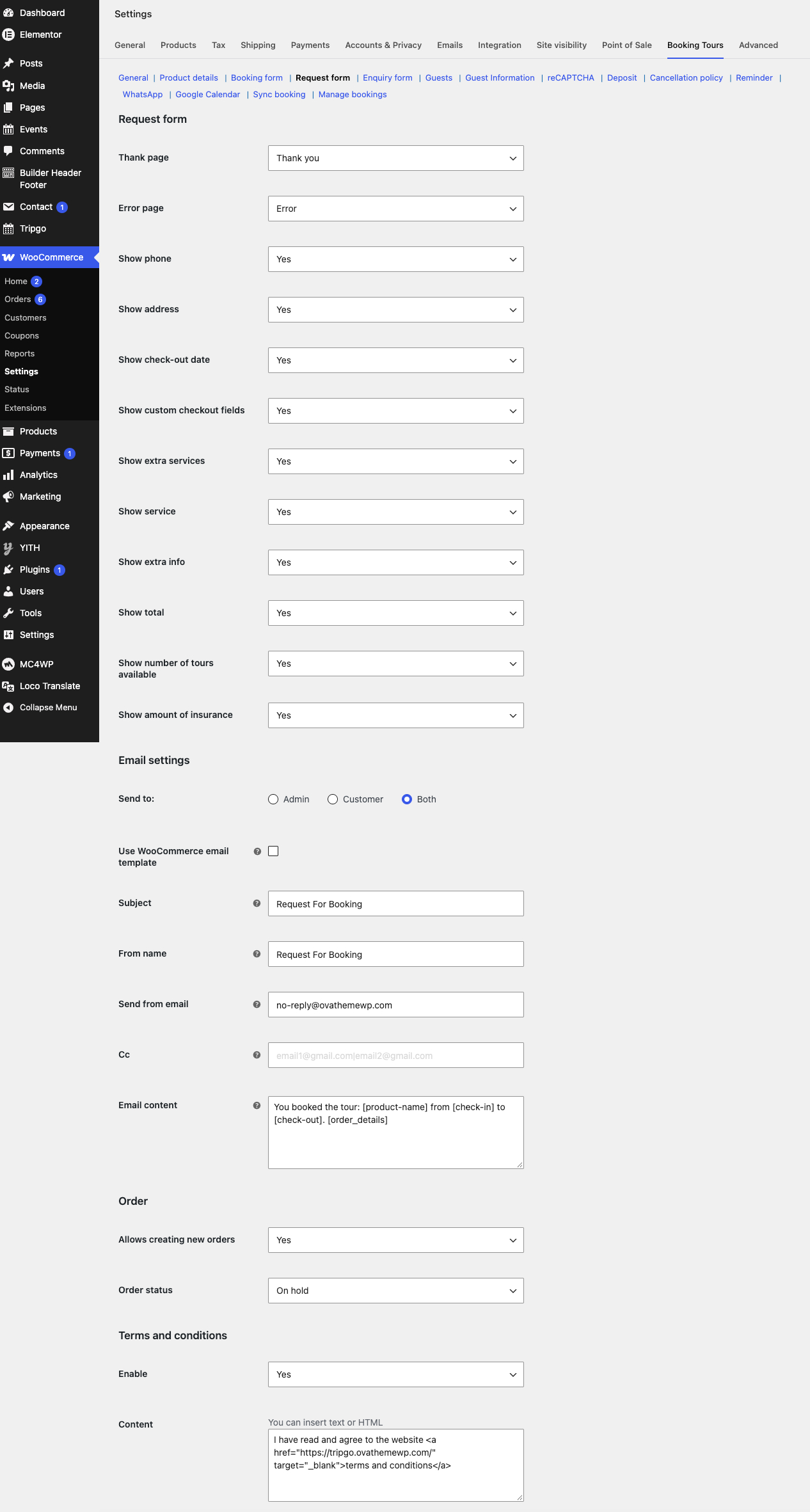Select the Both radio button
Screen dimensions: 810x1512
pos(407,799)
